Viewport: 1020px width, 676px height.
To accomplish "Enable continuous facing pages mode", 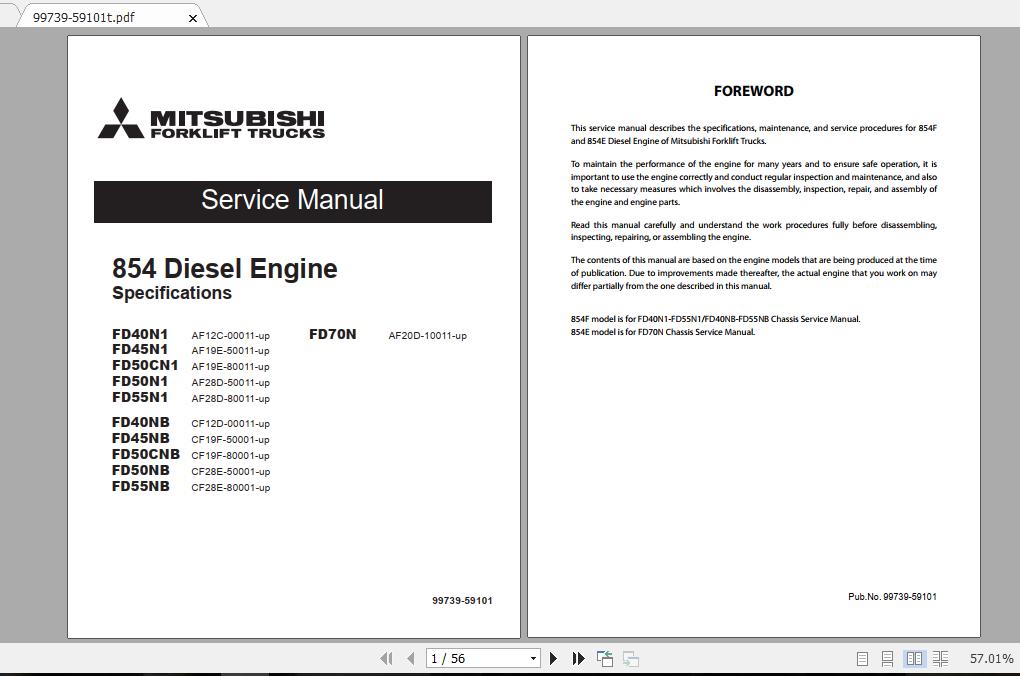I will (941, 659).
